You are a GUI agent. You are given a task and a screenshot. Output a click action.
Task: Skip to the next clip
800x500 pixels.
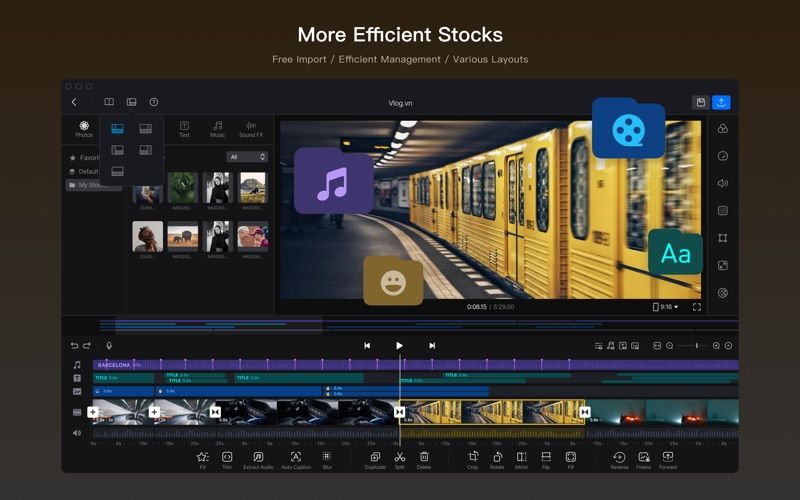tap(432, 345)
